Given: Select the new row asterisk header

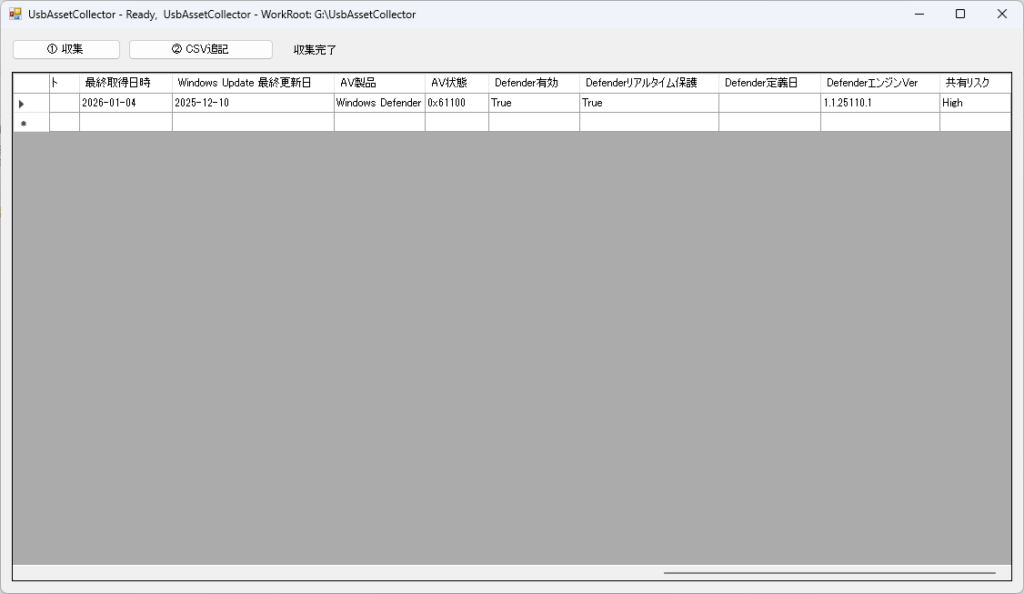Looking at the screenshot, I should (22, 122).
